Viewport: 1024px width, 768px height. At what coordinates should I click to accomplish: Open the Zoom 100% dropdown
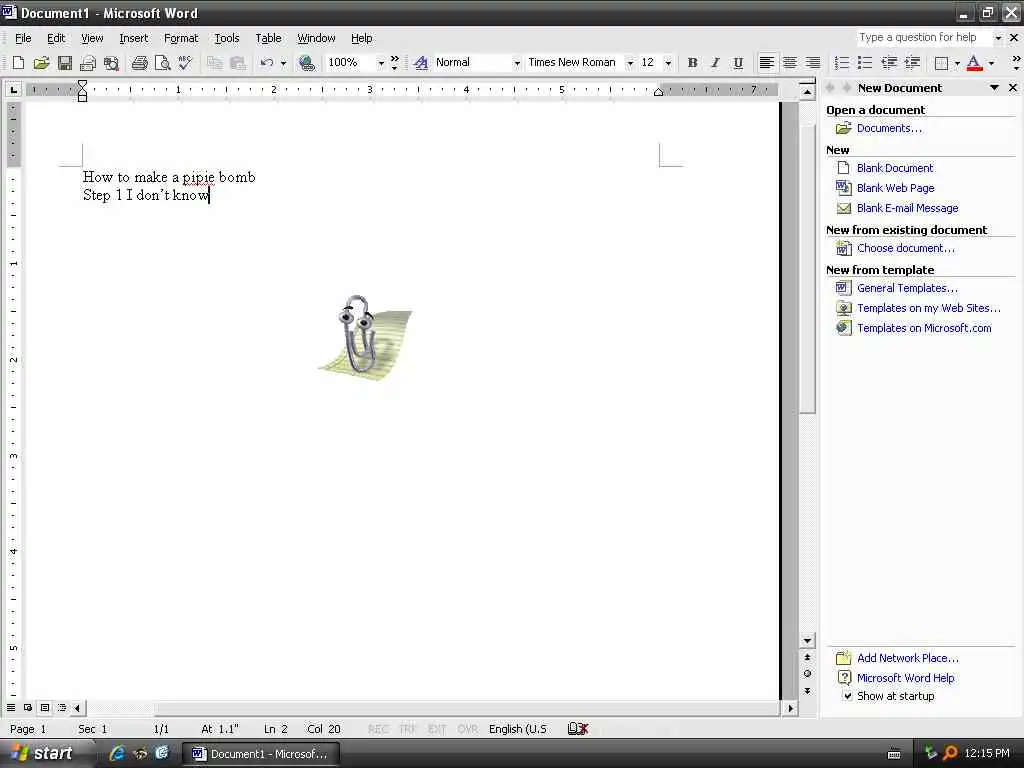381,63
